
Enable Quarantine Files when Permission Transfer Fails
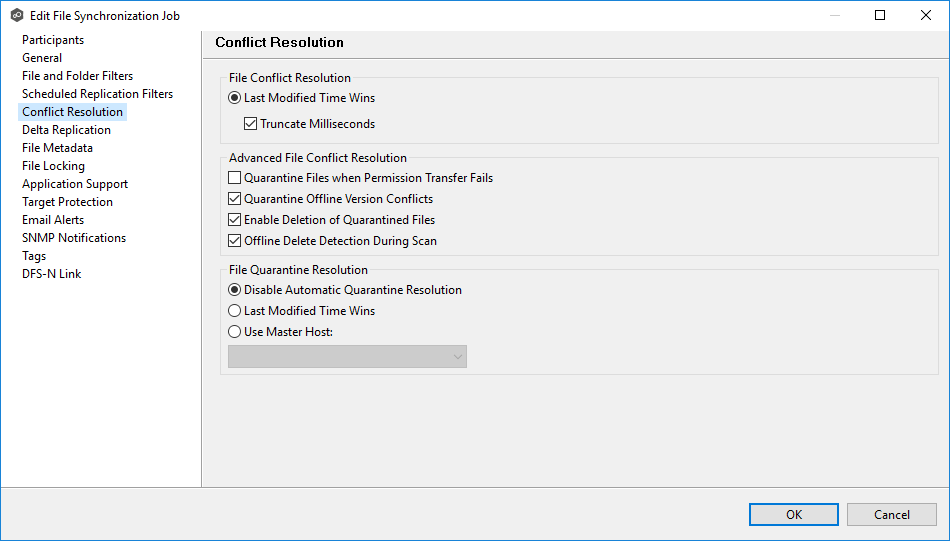pos(235,178)
